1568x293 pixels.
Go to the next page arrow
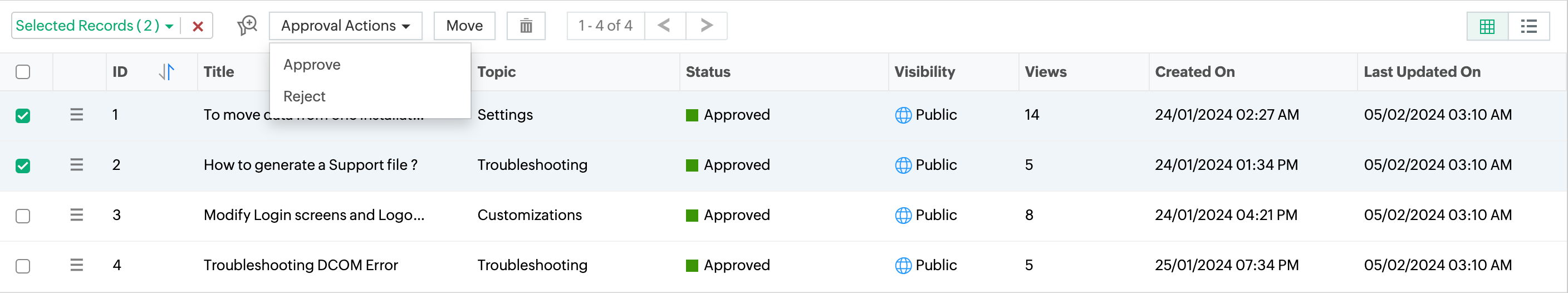706,26
